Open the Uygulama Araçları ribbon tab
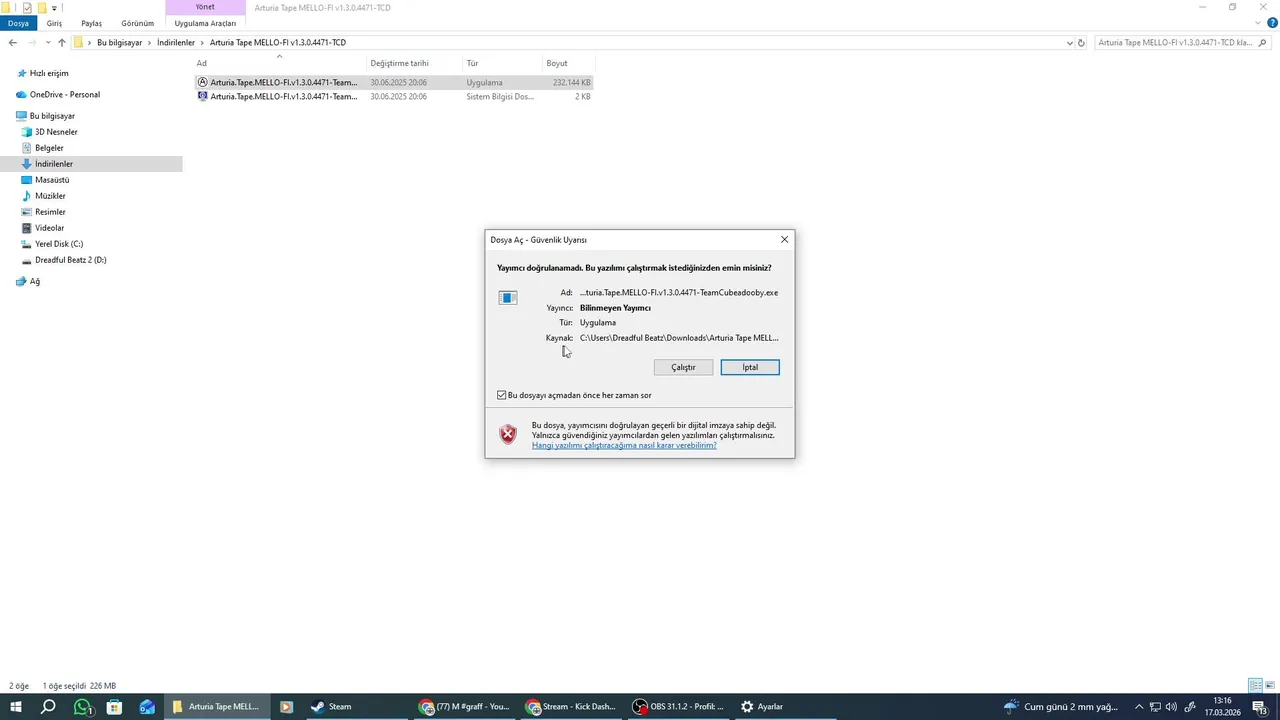The width and height of the screenshot is (1280, 720). 205,23
